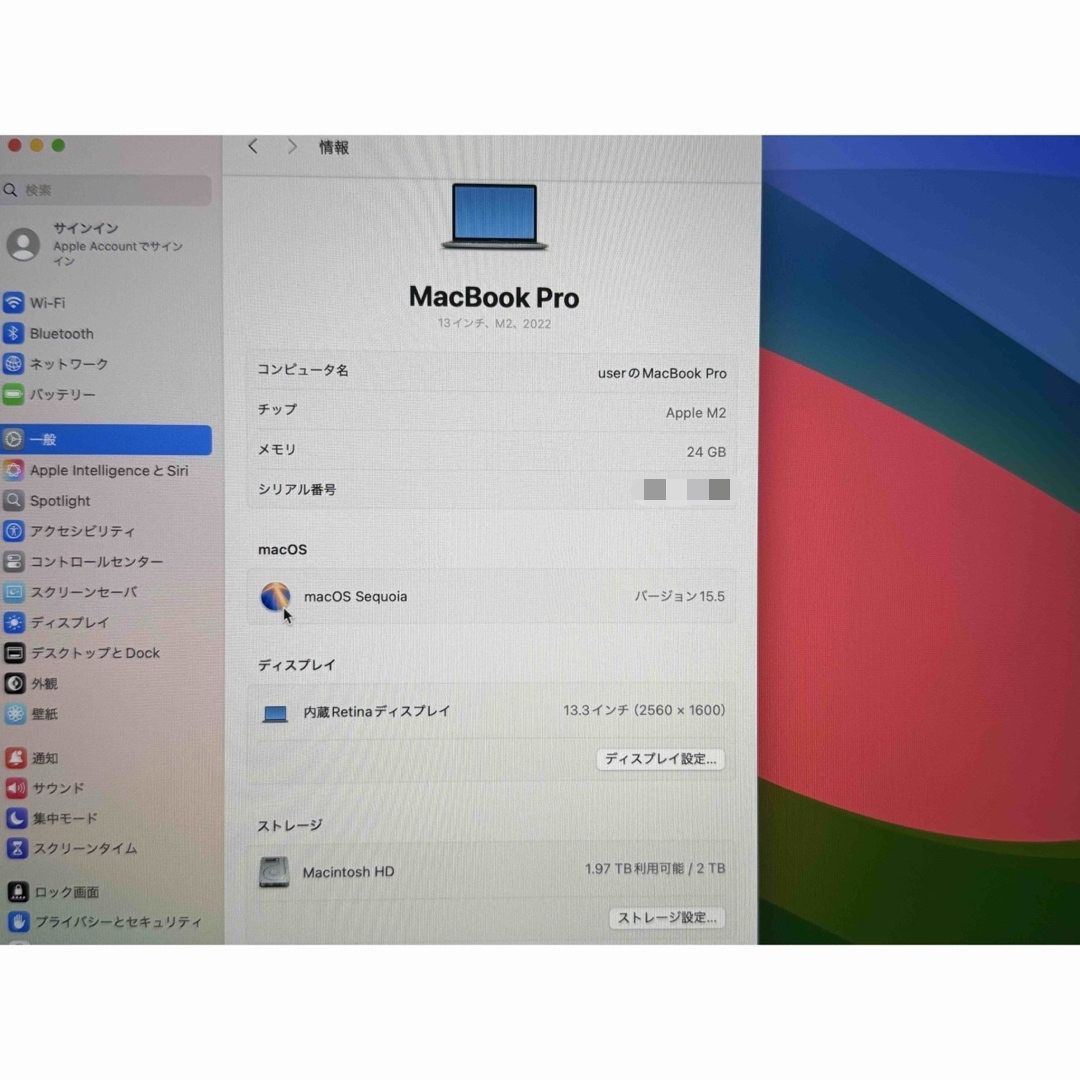The width and height of the screenshot is (1080, 1080).
Task: Open Spotlight magnifier icon
Action: click(13, 501)
